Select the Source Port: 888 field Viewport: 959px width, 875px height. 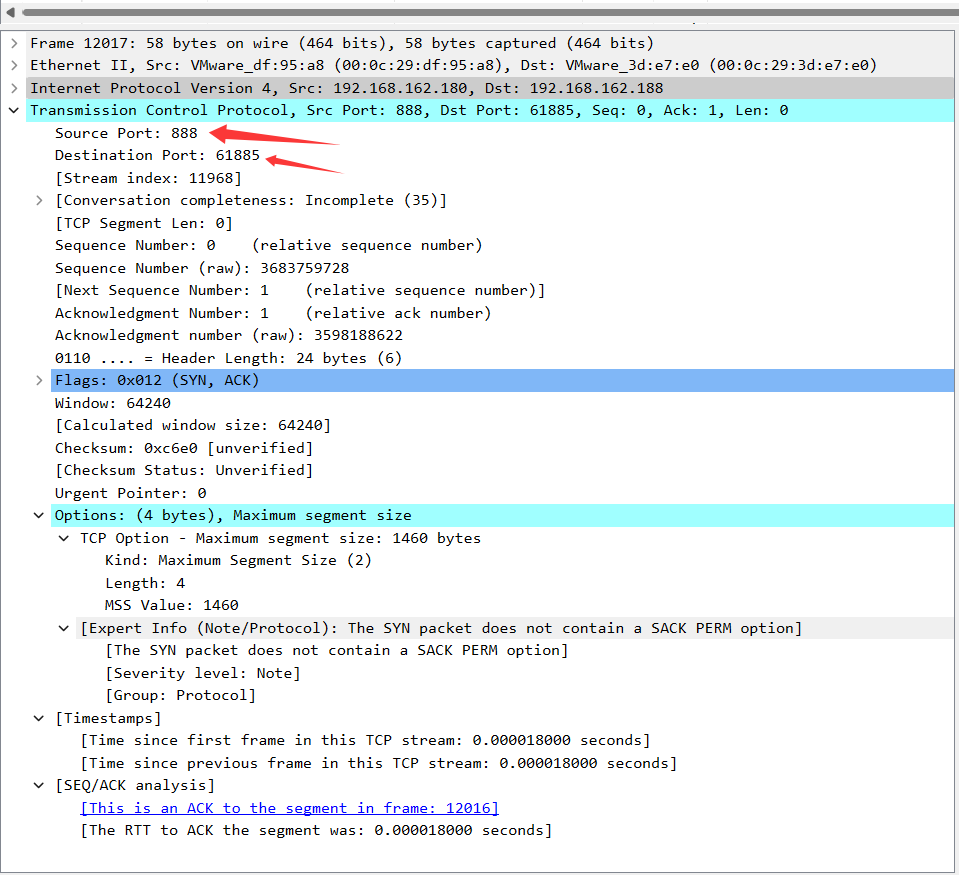126,133
